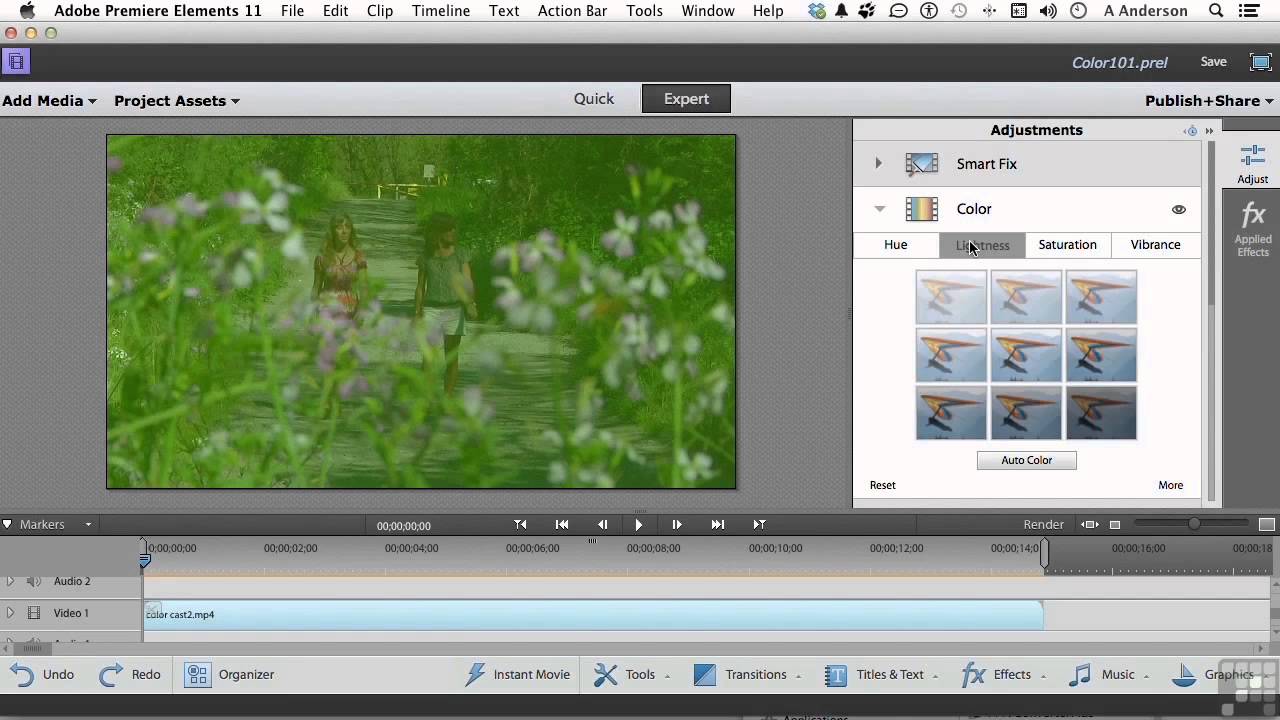Click the Adjustments panel dock icon
Image resolution: width=1280 pixels, height=720 pixels.
tap(1190, 131)
